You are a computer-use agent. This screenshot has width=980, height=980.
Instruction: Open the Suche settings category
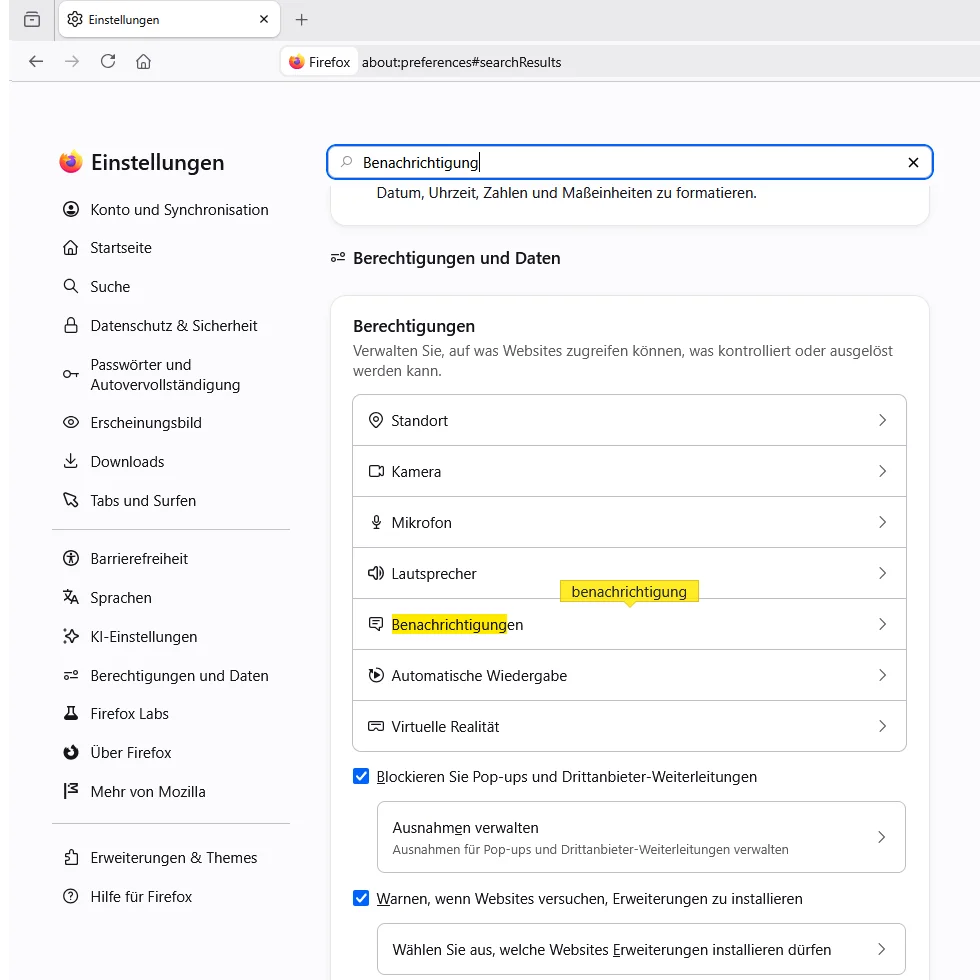(x=109, y=287)
